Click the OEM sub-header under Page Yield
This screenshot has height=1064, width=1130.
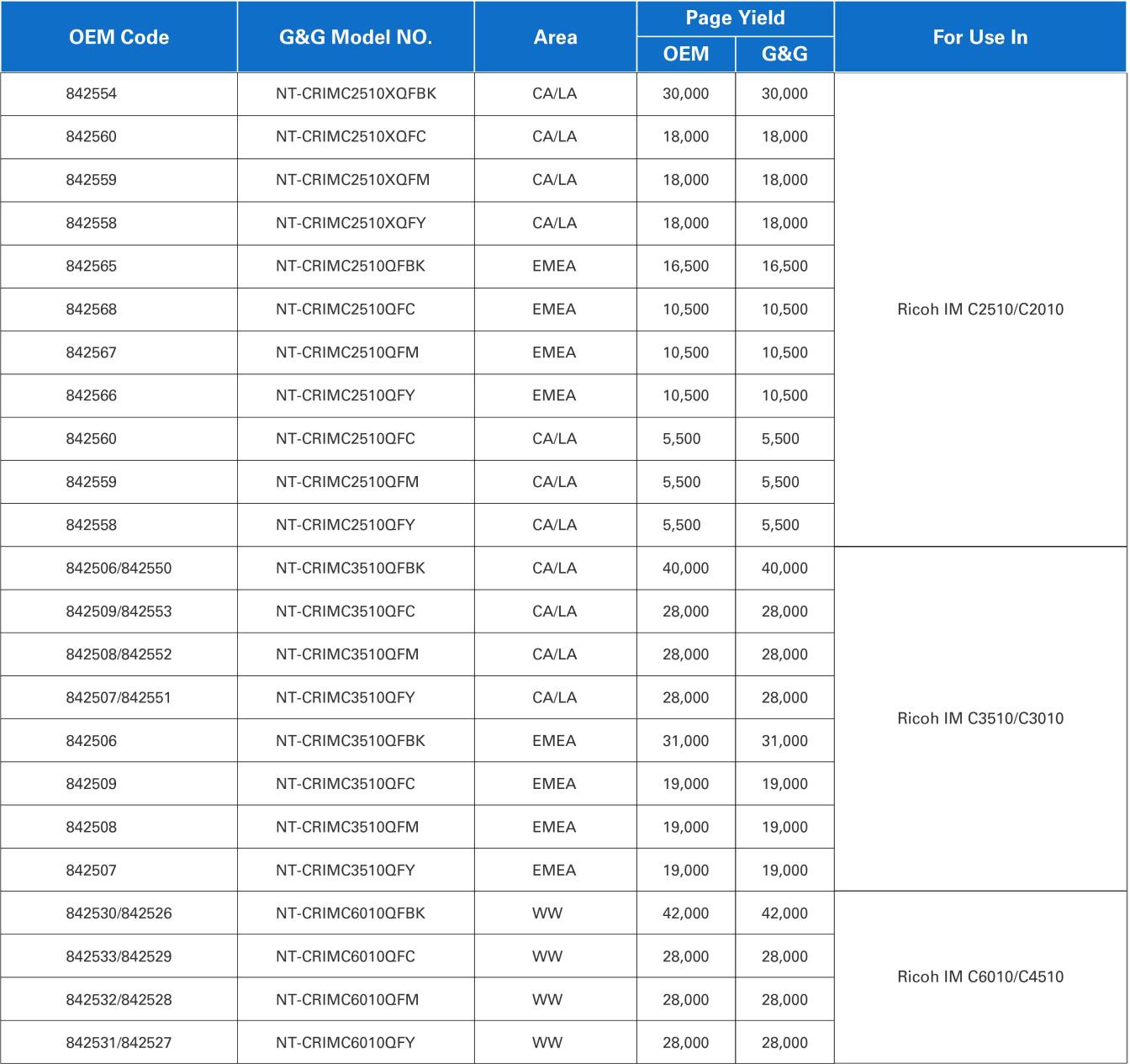tap(686, 54)
